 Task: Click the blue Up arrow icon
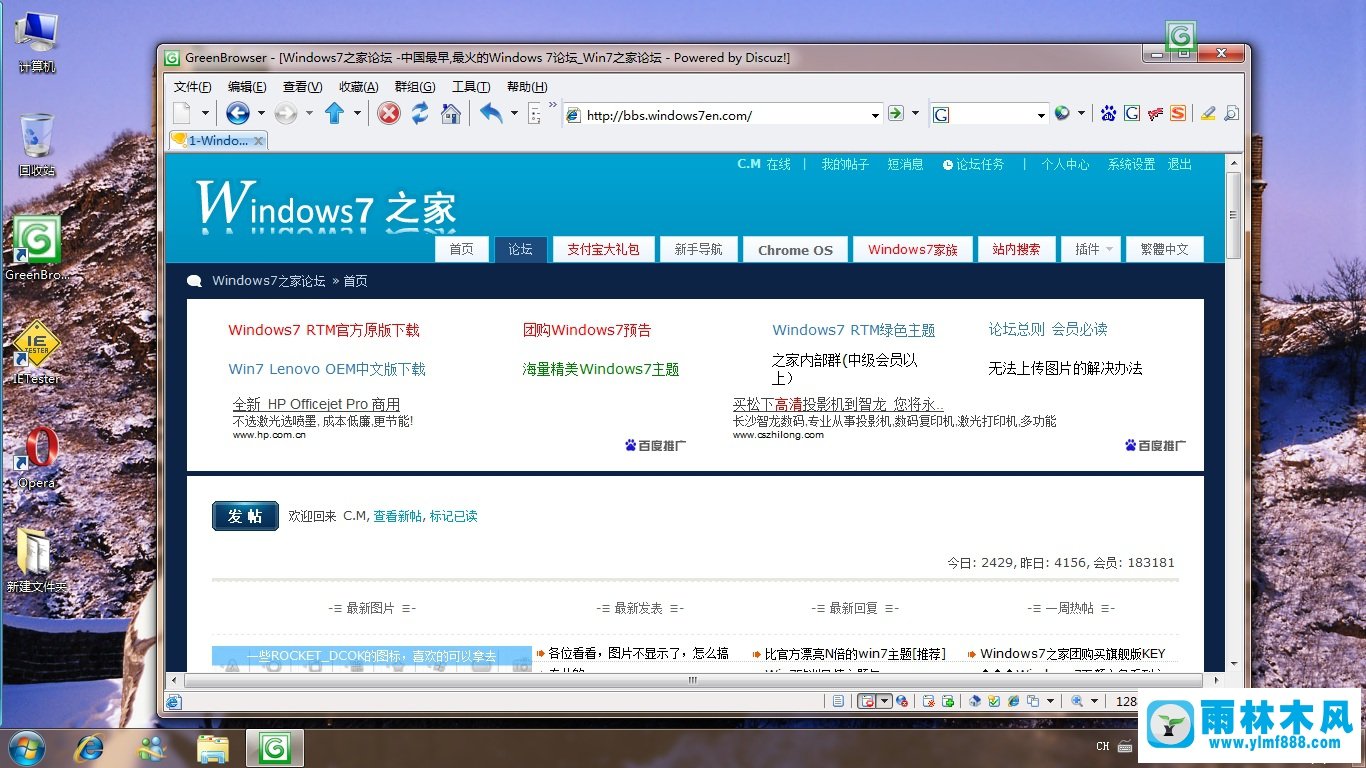pos(334,113)
